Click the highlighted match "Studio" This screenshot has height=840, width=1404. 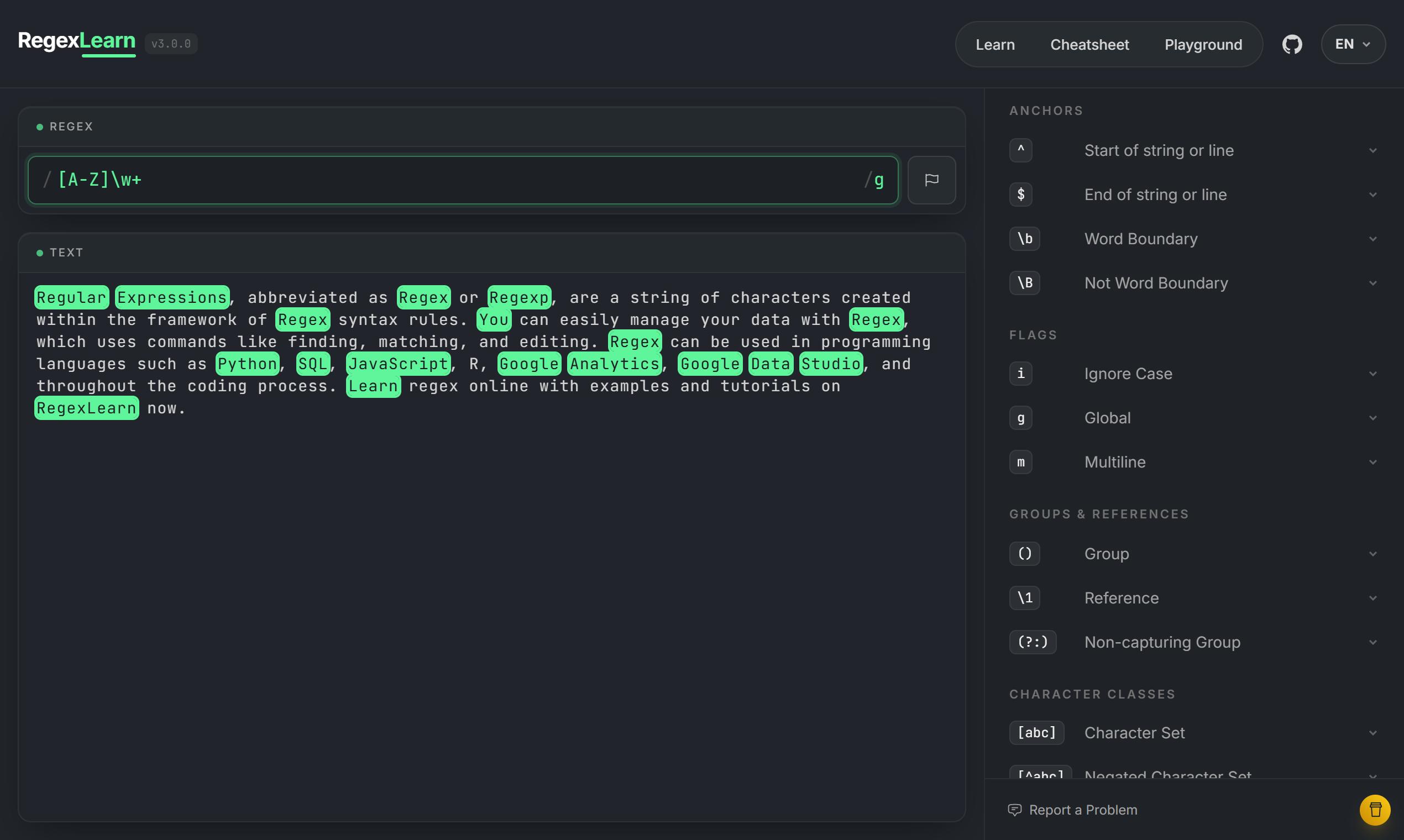(831, 364)
